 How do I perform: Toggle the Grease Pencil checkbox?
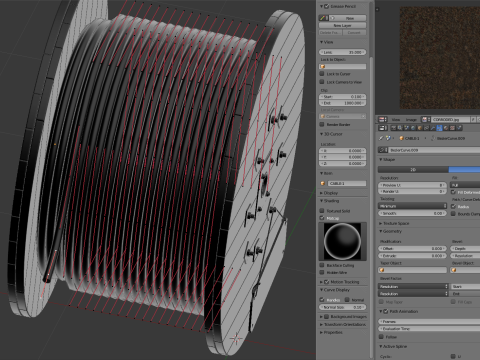point(327,6)
